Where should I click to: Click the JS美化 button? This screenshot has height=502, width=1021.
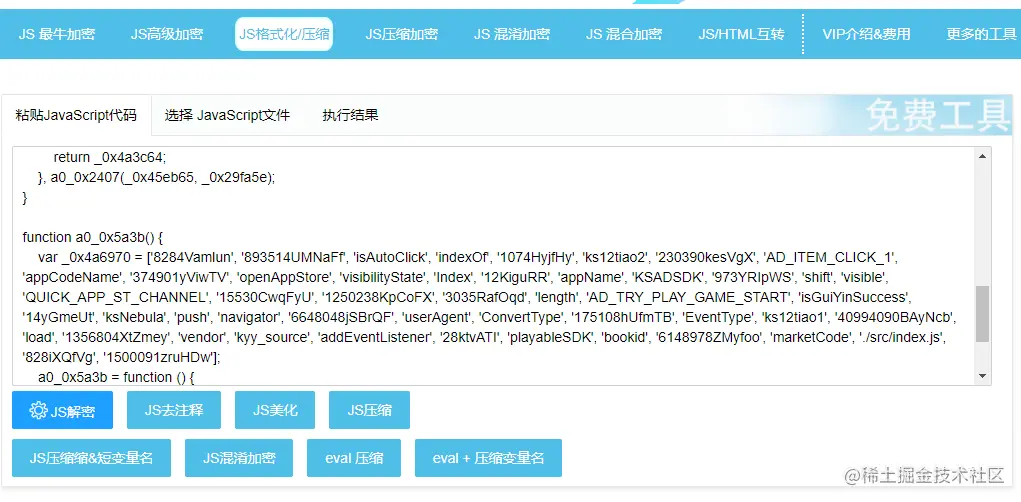click(275, 410)
